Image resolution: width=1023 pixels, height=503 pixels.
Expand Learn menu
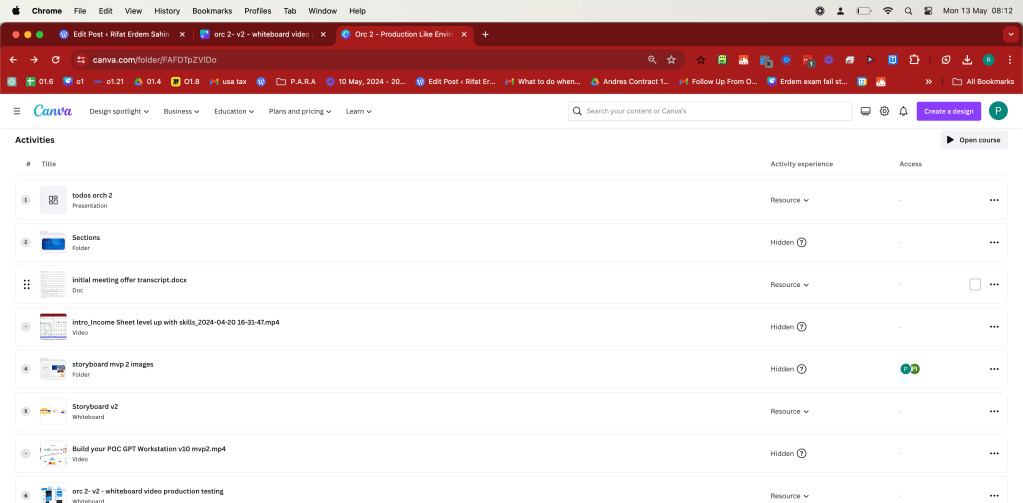coord(359,112)
